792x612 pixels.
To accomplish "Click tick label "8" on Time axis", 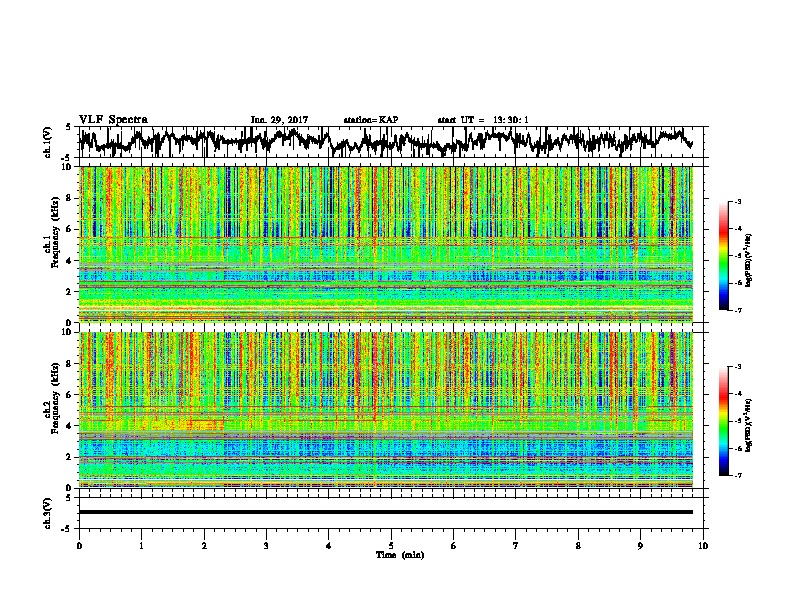I will [x=578, y=546].
